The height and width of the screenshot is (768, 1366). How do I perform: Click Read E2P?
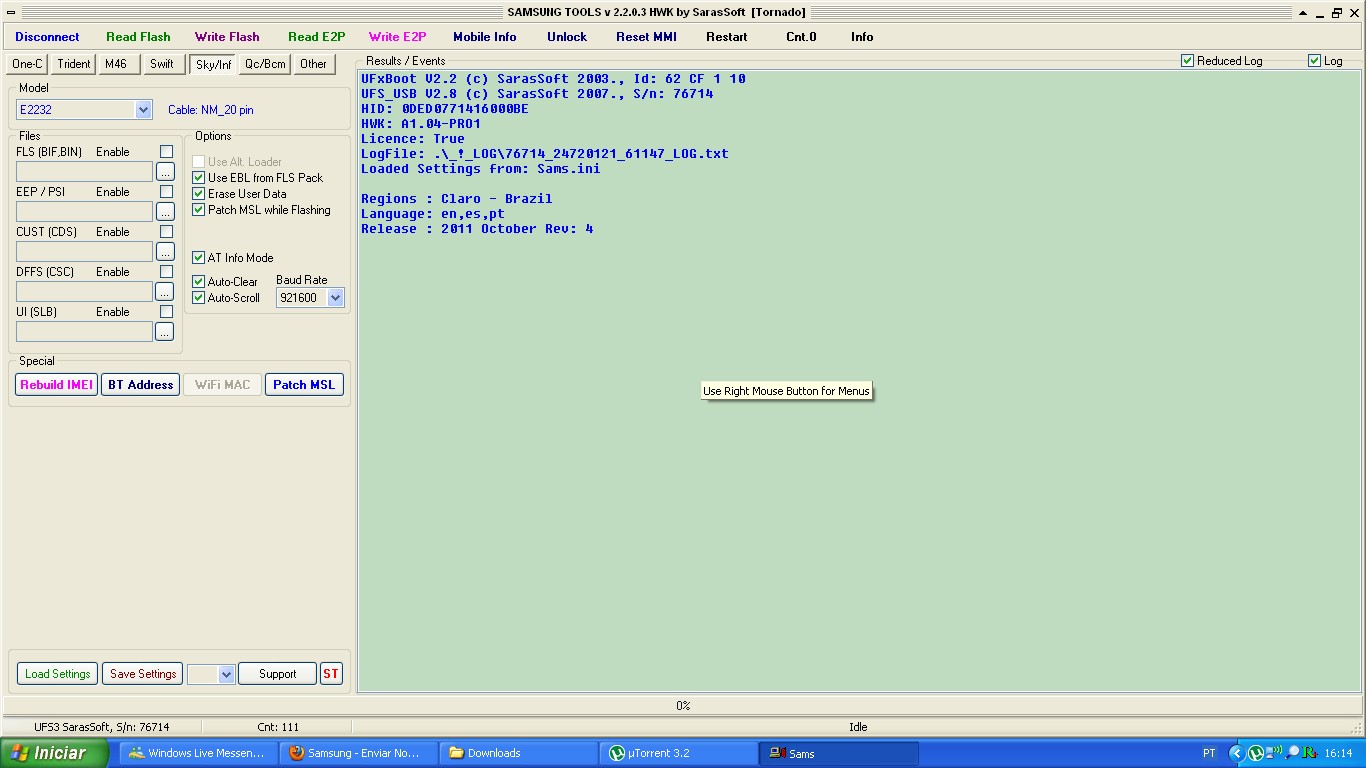click(316, 37)
